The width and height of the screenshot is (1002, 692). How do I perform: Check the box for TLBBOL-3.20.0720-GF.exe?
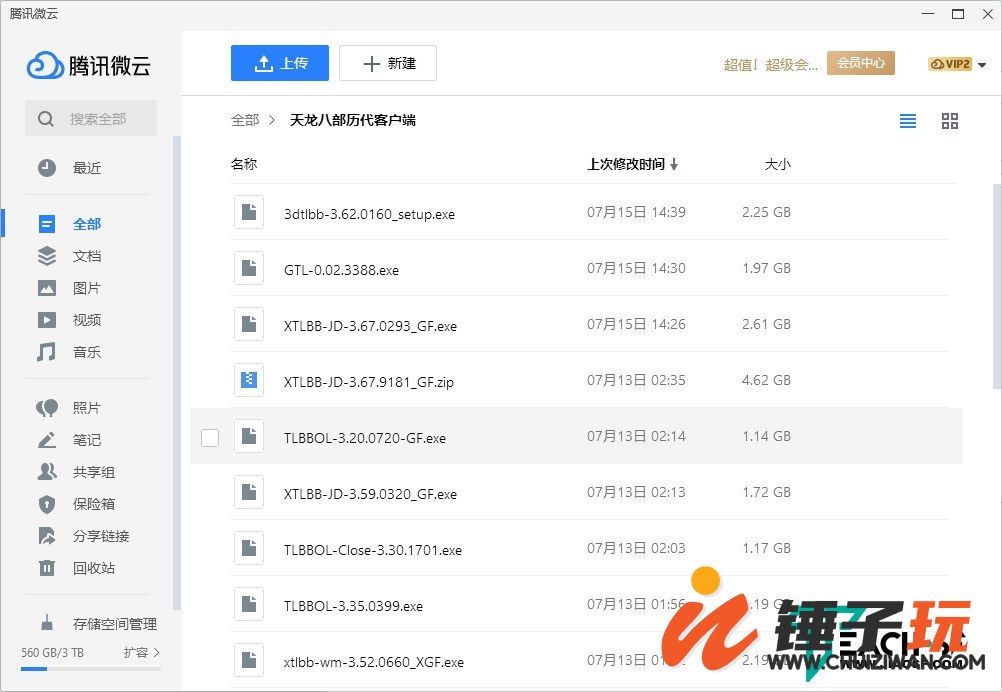click(210, 438)
